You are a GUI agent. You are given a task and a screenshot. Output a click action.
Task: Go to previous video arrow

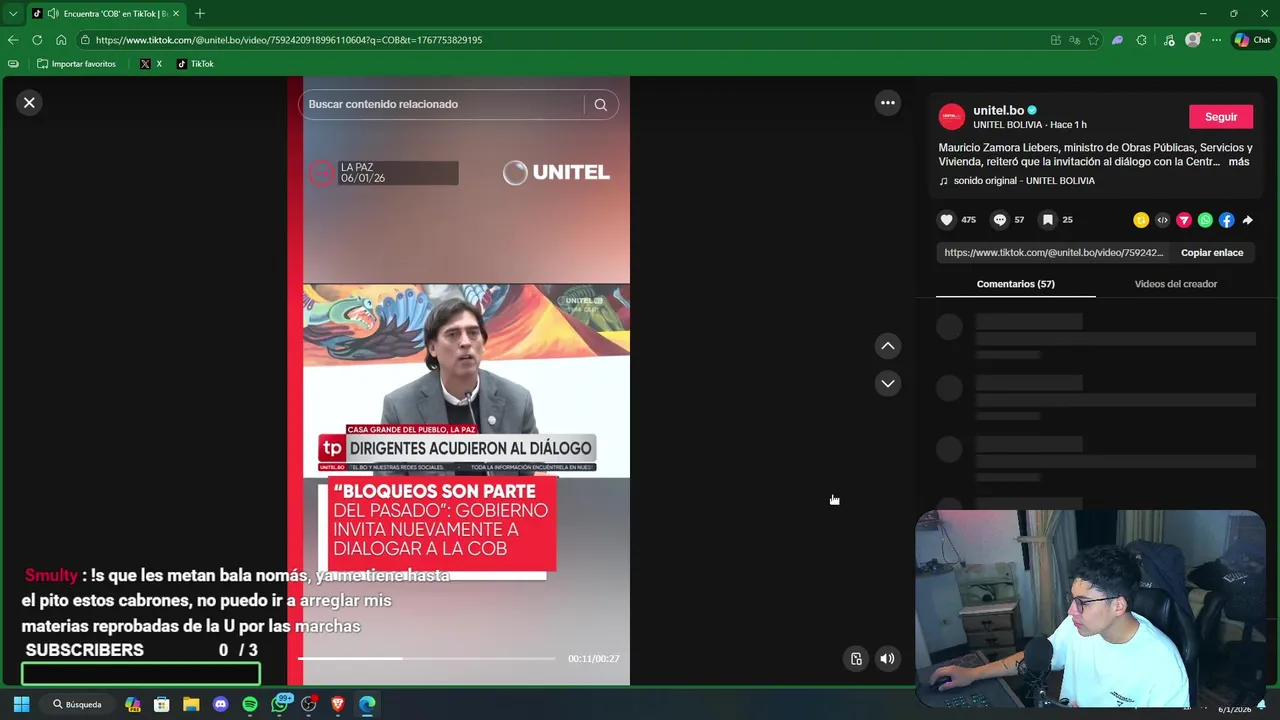point(887,346)
